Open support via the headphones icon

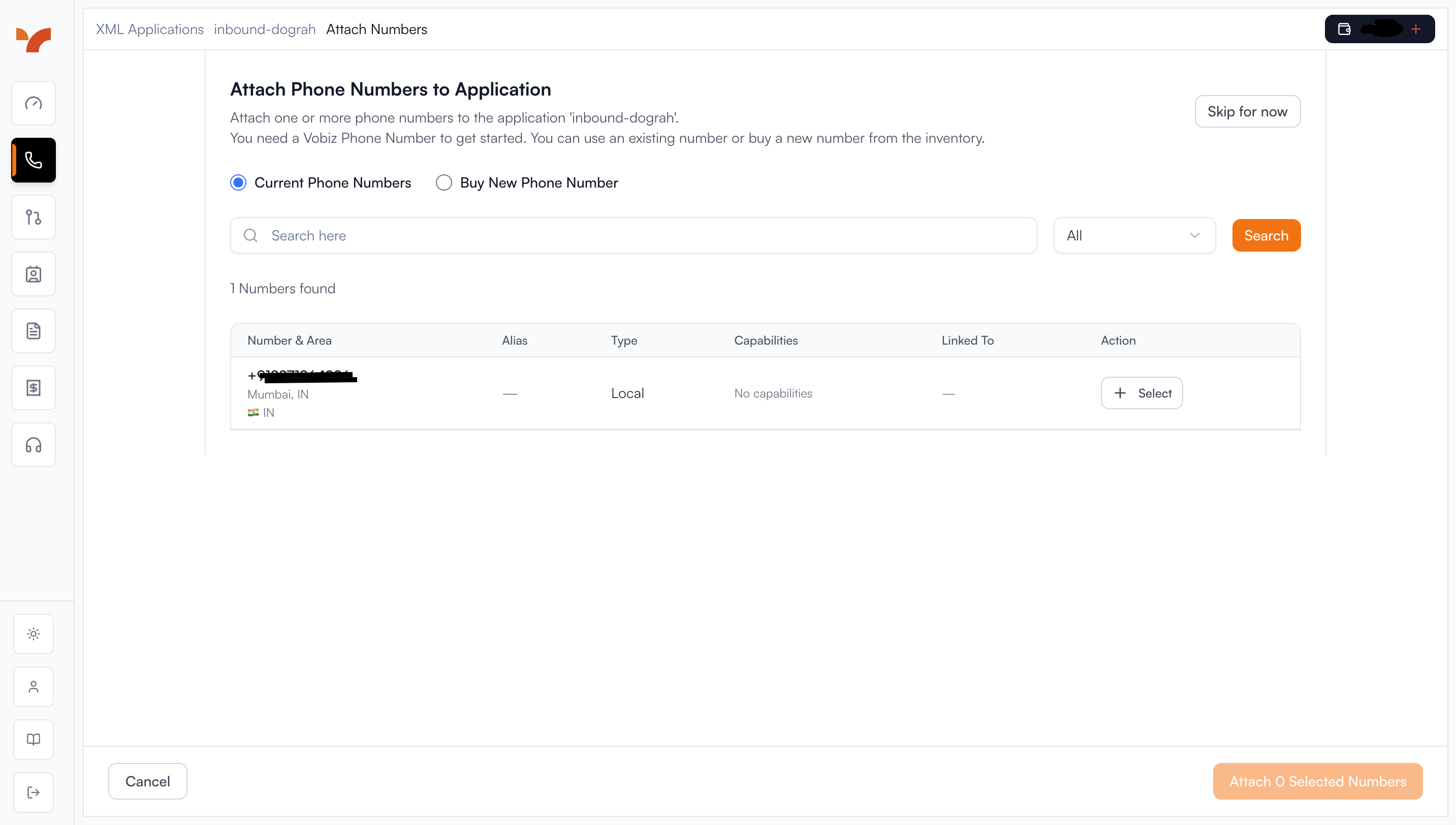33,445
